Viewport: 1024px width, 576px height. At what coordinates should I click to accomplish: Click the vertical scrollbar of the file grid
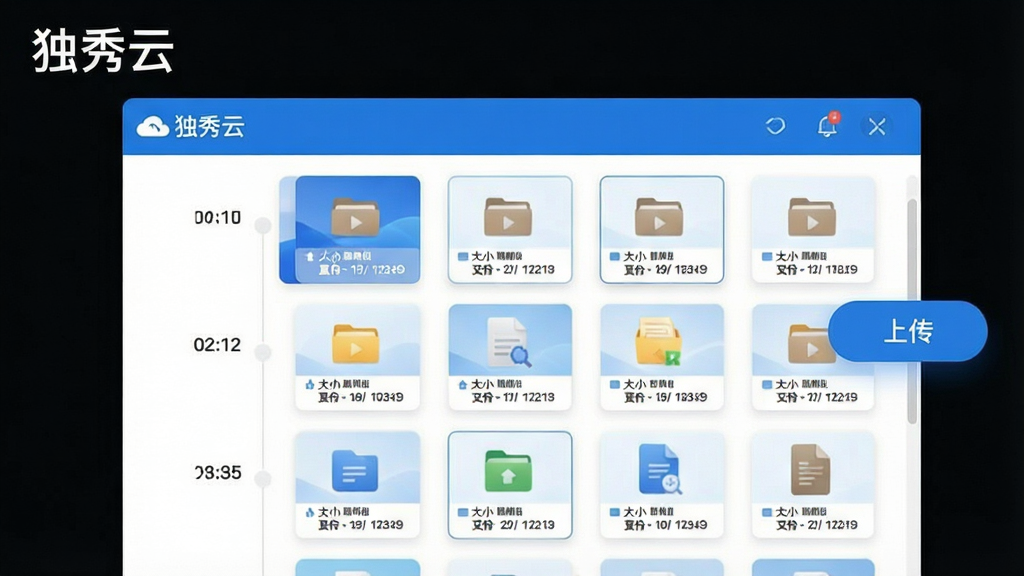click(912, 312)
